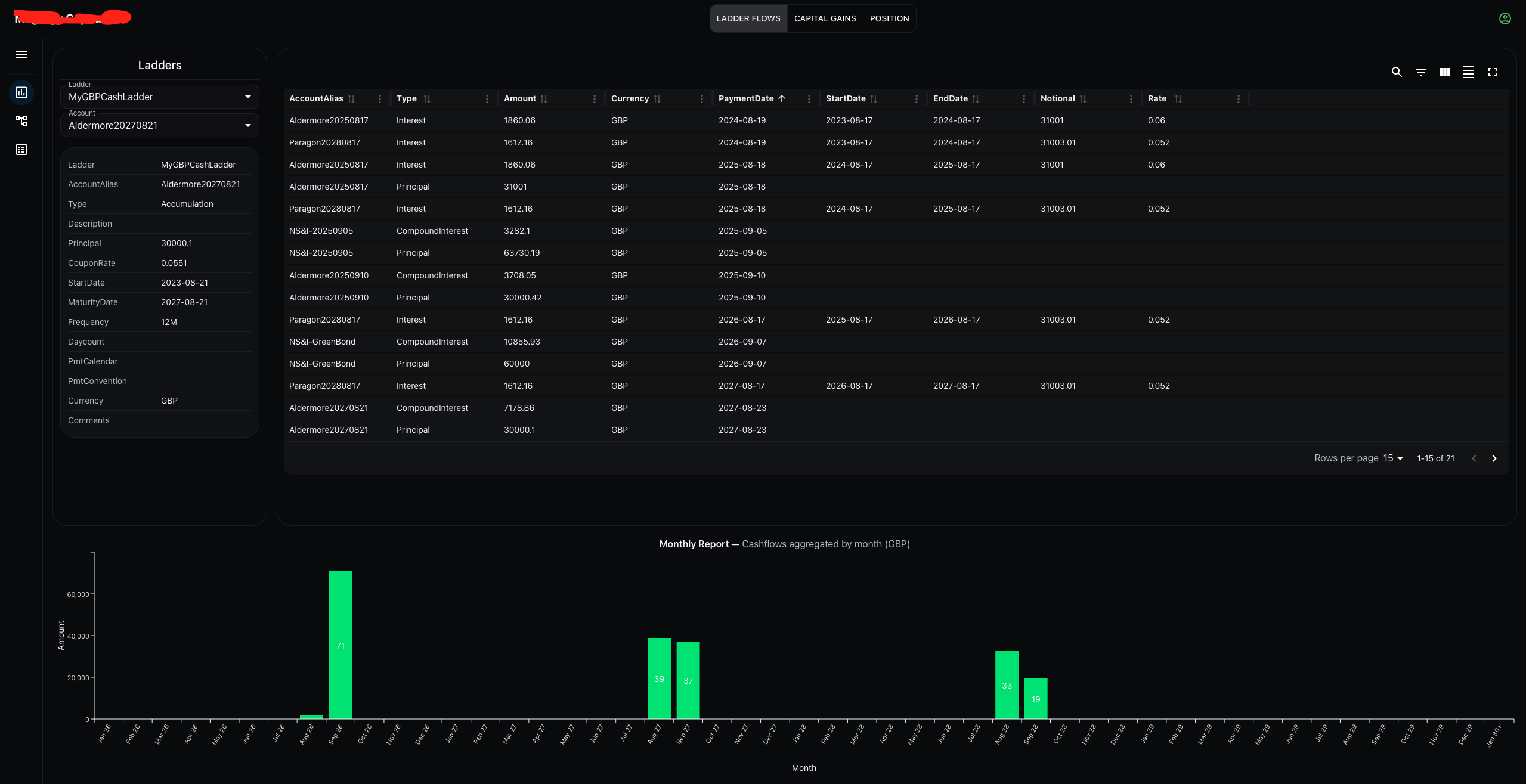Image resolution: width=1526 pixels, height=784 pixels.
Task: Open the navigation hamburger menu
Action: click(x=21, y=55)
